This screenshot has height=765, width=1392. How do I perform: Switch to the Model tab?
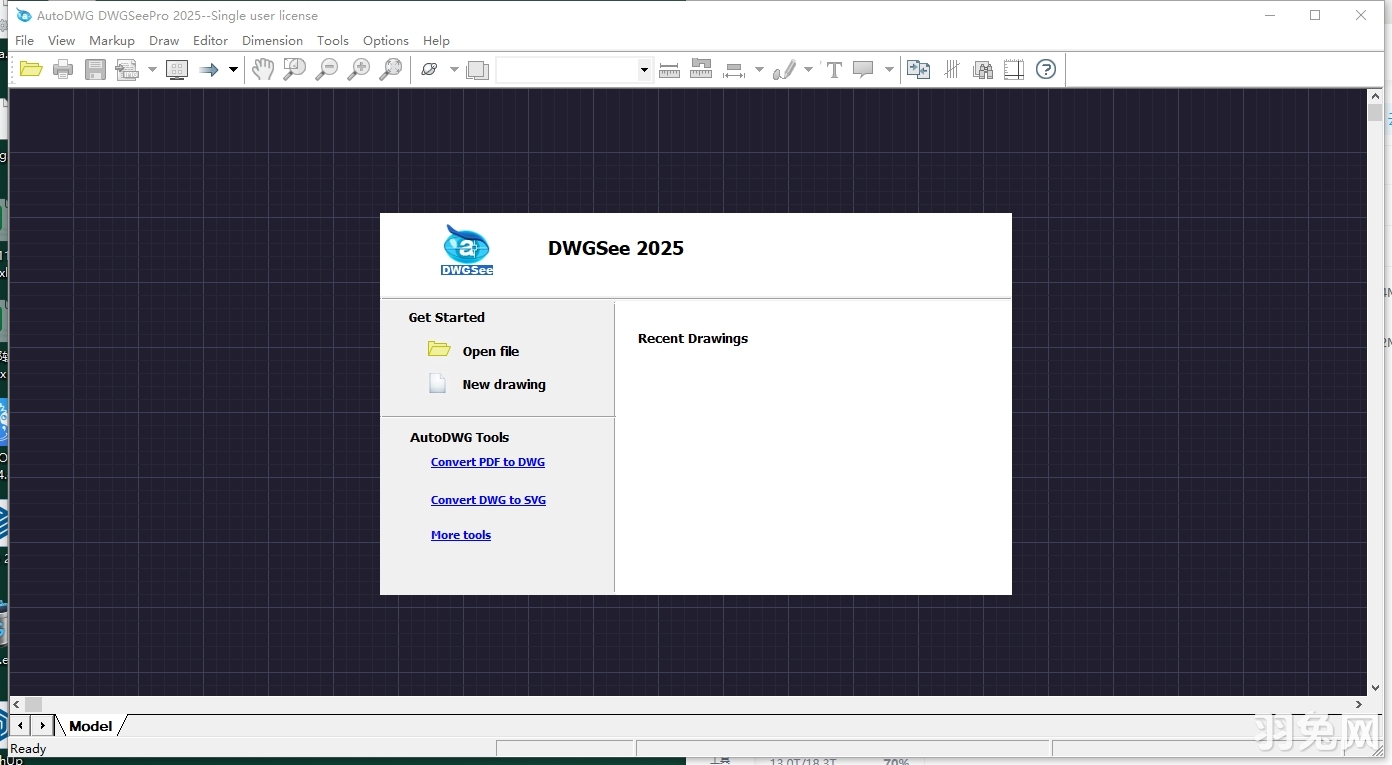pyautogui.click(x=90, y=725)
